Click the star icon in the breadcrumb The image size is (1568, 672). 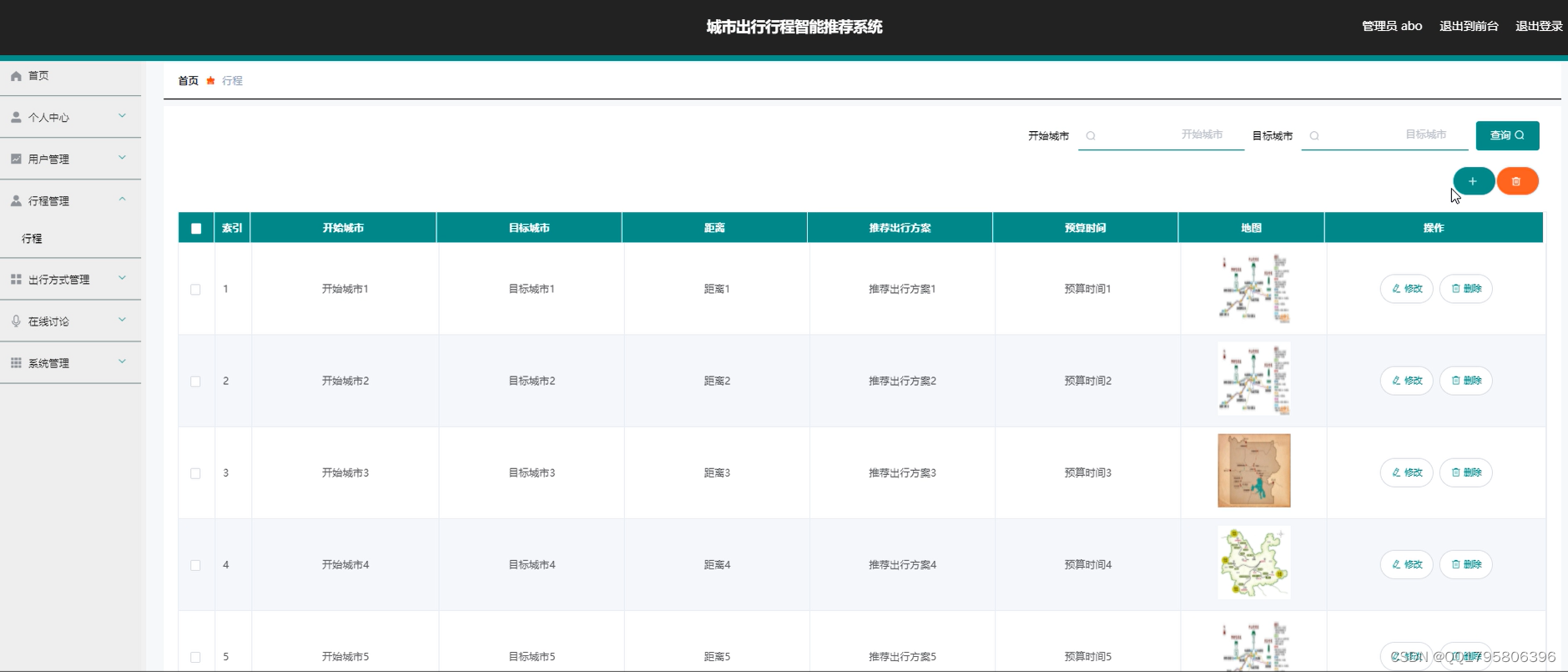(x=210, y=81)
